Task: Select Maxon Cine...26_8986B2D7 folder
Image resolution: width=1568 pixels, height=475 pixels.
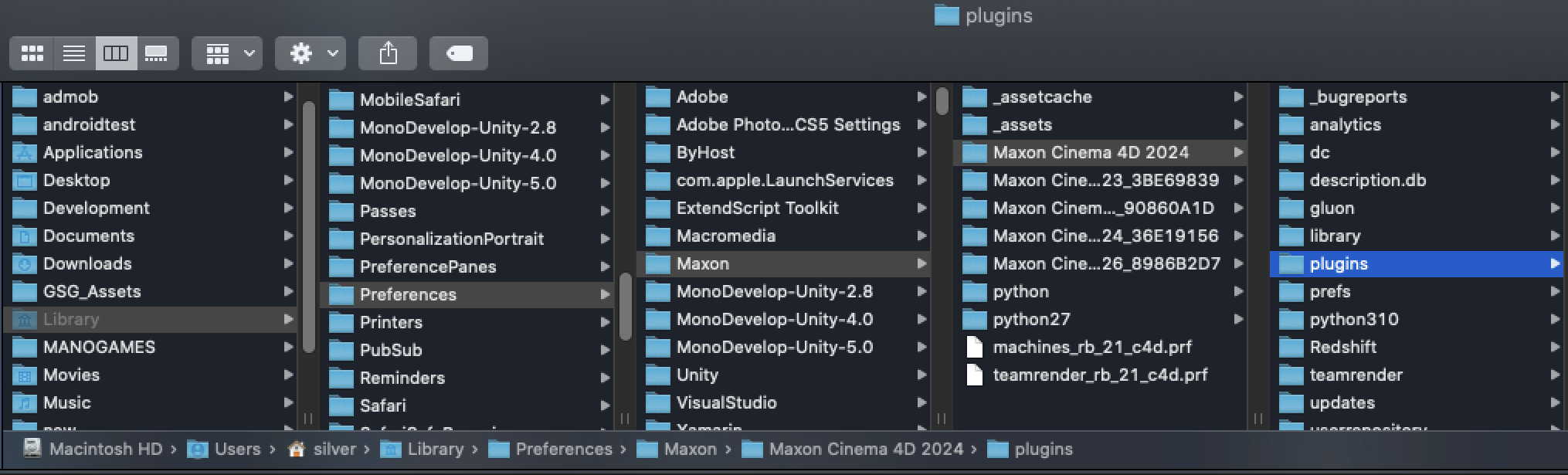Action: (1100, 264)
